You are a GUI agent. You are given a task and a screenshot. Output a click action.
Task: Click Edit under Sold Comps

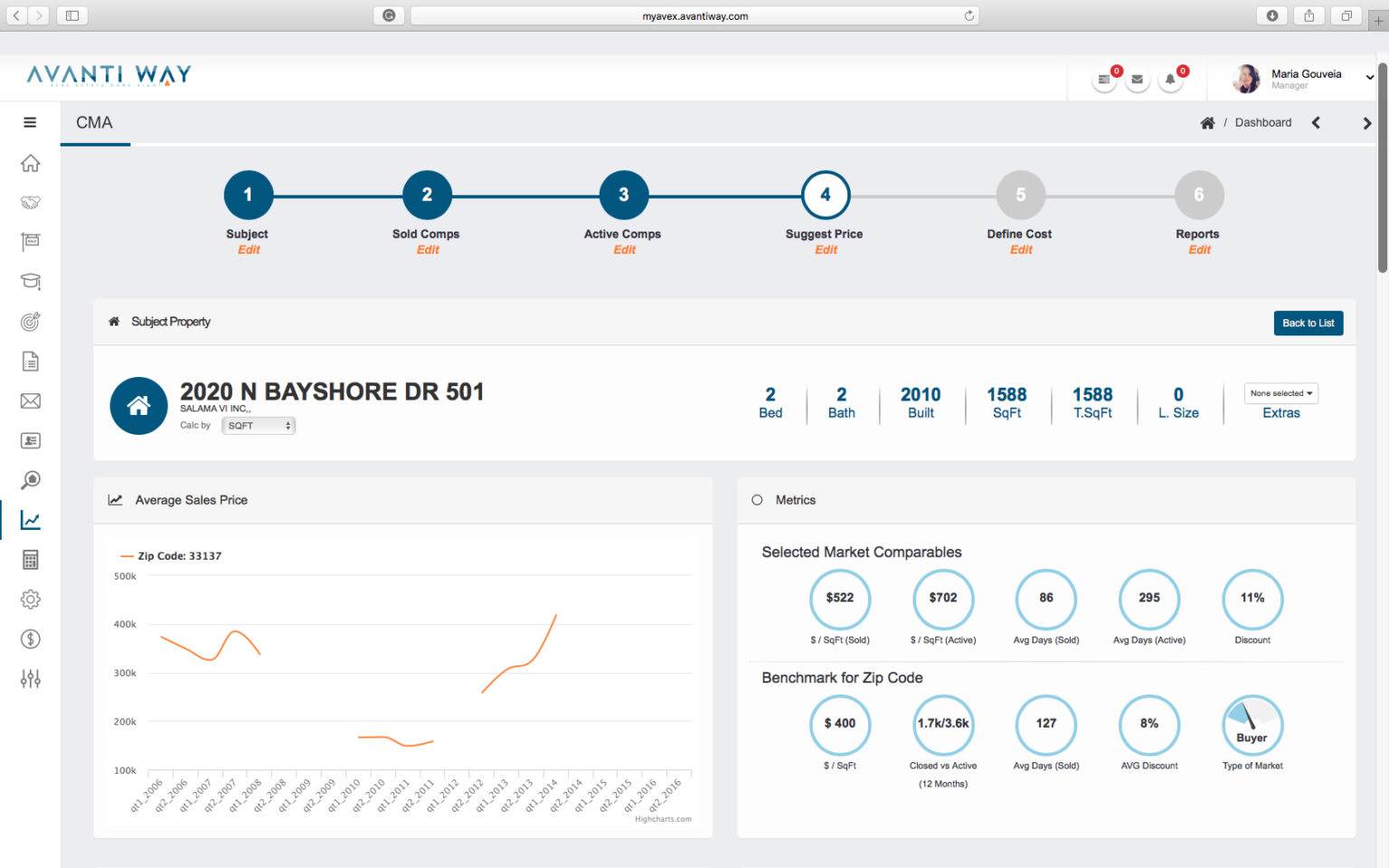point(427,250)
